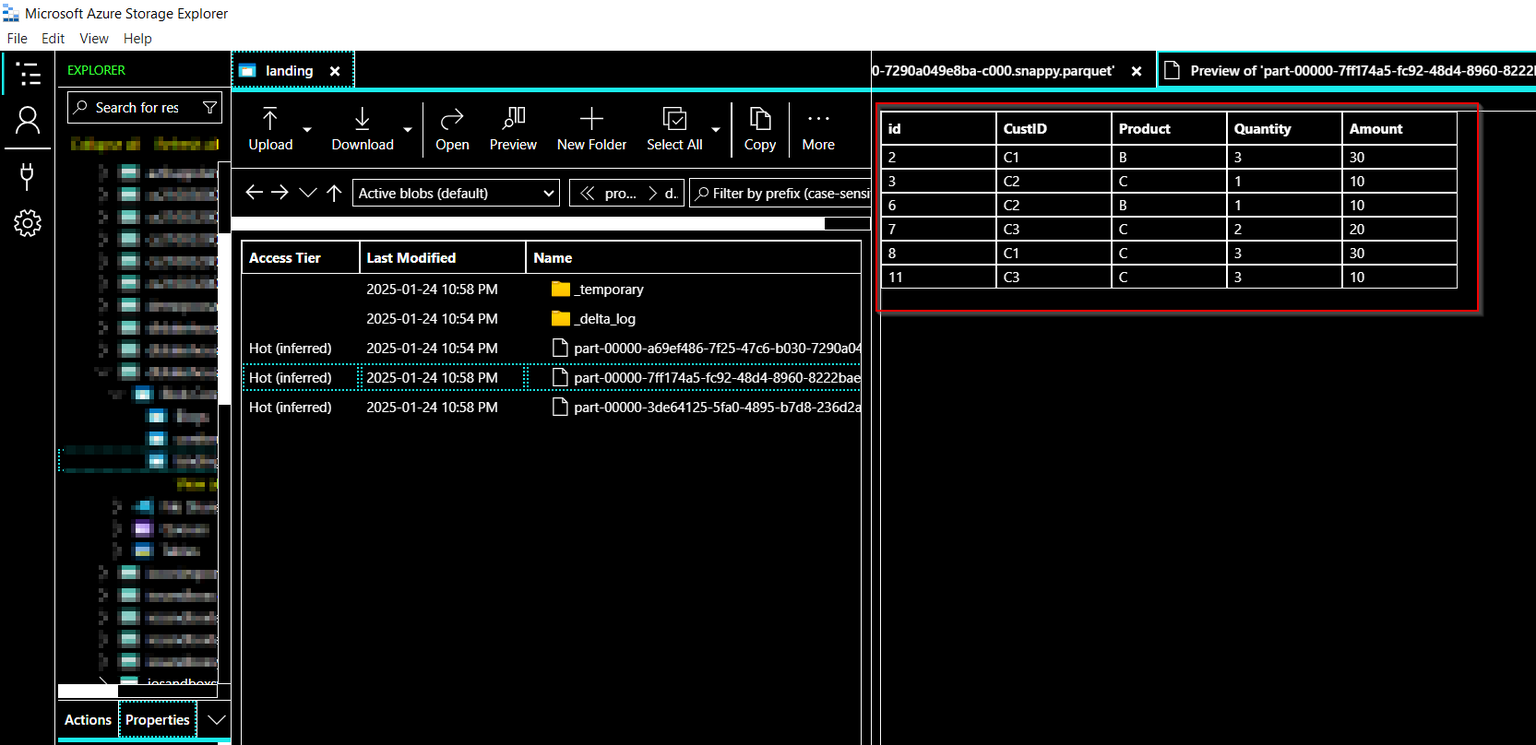This screenshot has height=745, width=1536.
Task: Open Account Management with the person icon
Action: tap(28, 121)
